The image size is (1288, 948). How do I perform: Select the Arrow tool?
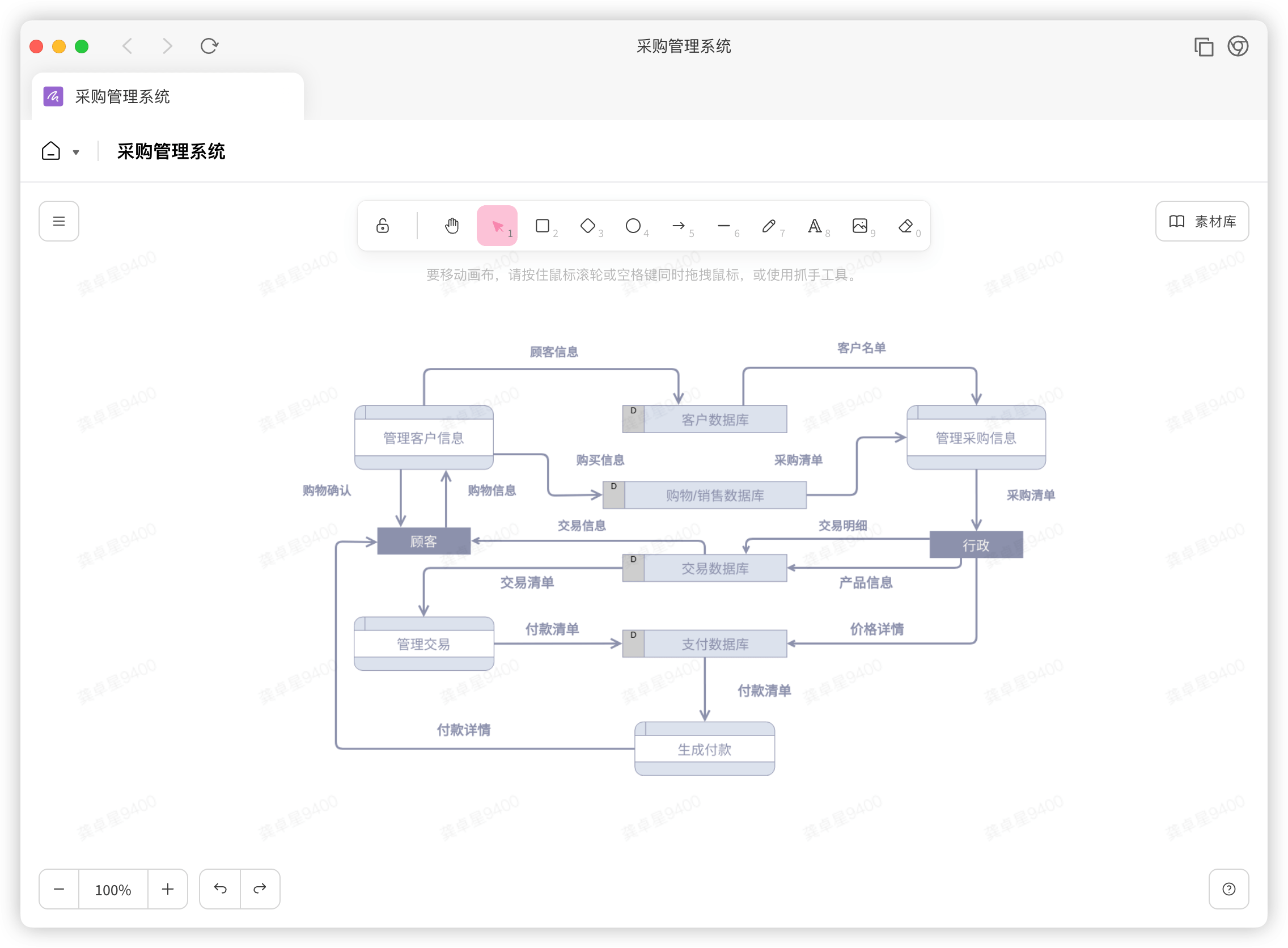(x=679, y=226)
